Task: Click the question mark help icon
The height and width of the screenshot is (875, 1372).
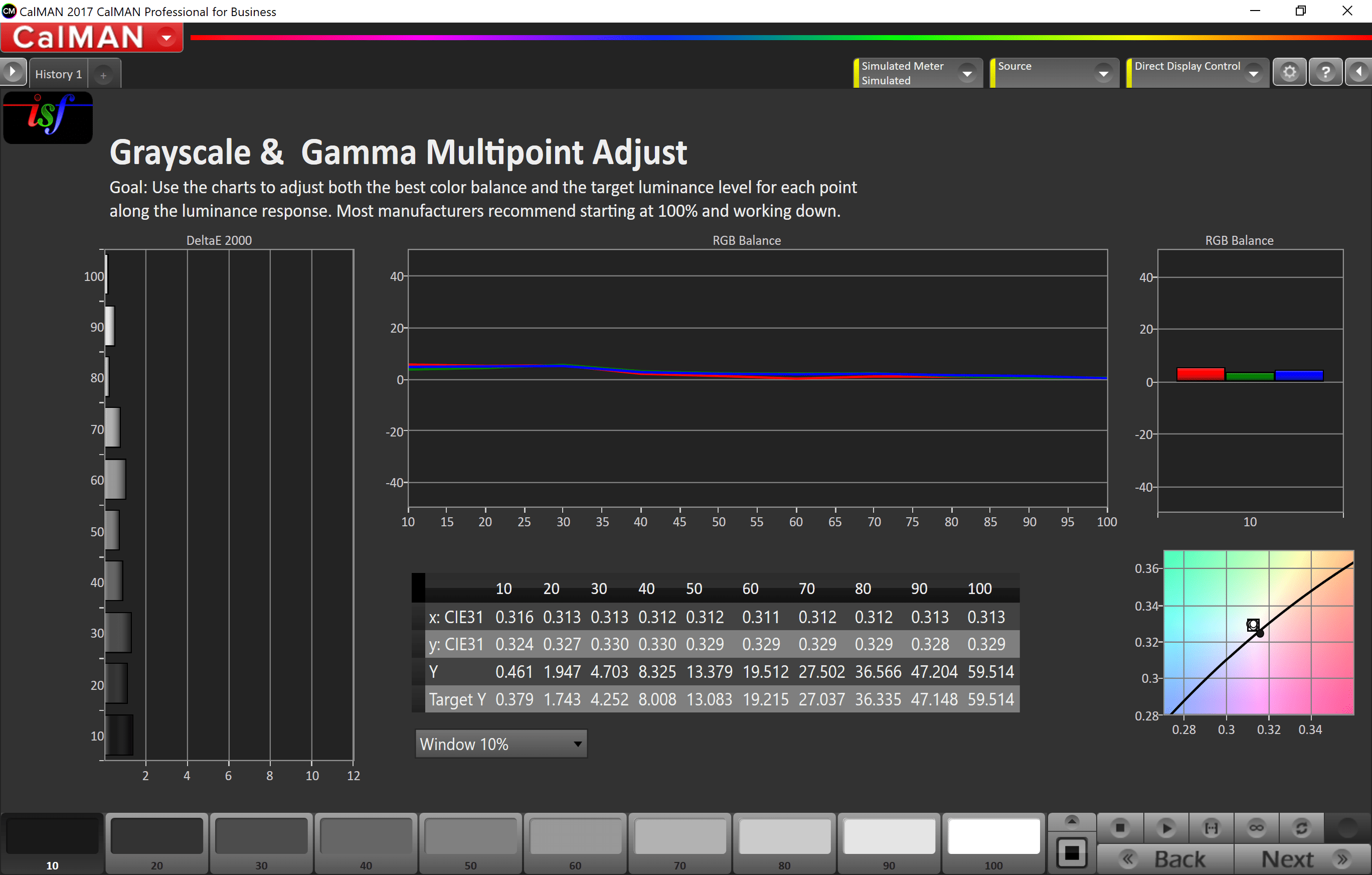Action: pyautogui.click(x=1325, y=72)
